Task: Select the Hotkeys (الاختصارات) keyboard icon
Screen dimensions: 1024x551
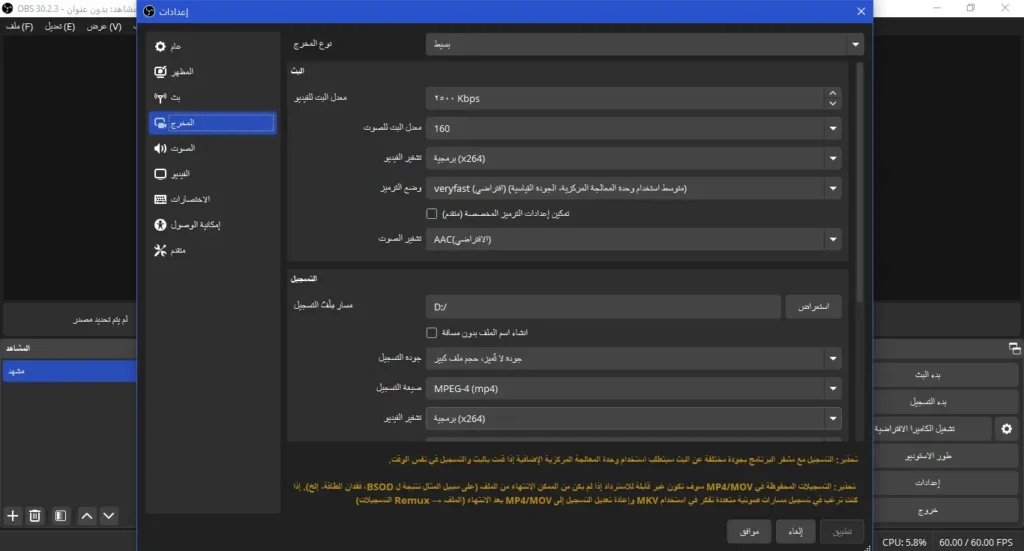Action: click(161, 199)
